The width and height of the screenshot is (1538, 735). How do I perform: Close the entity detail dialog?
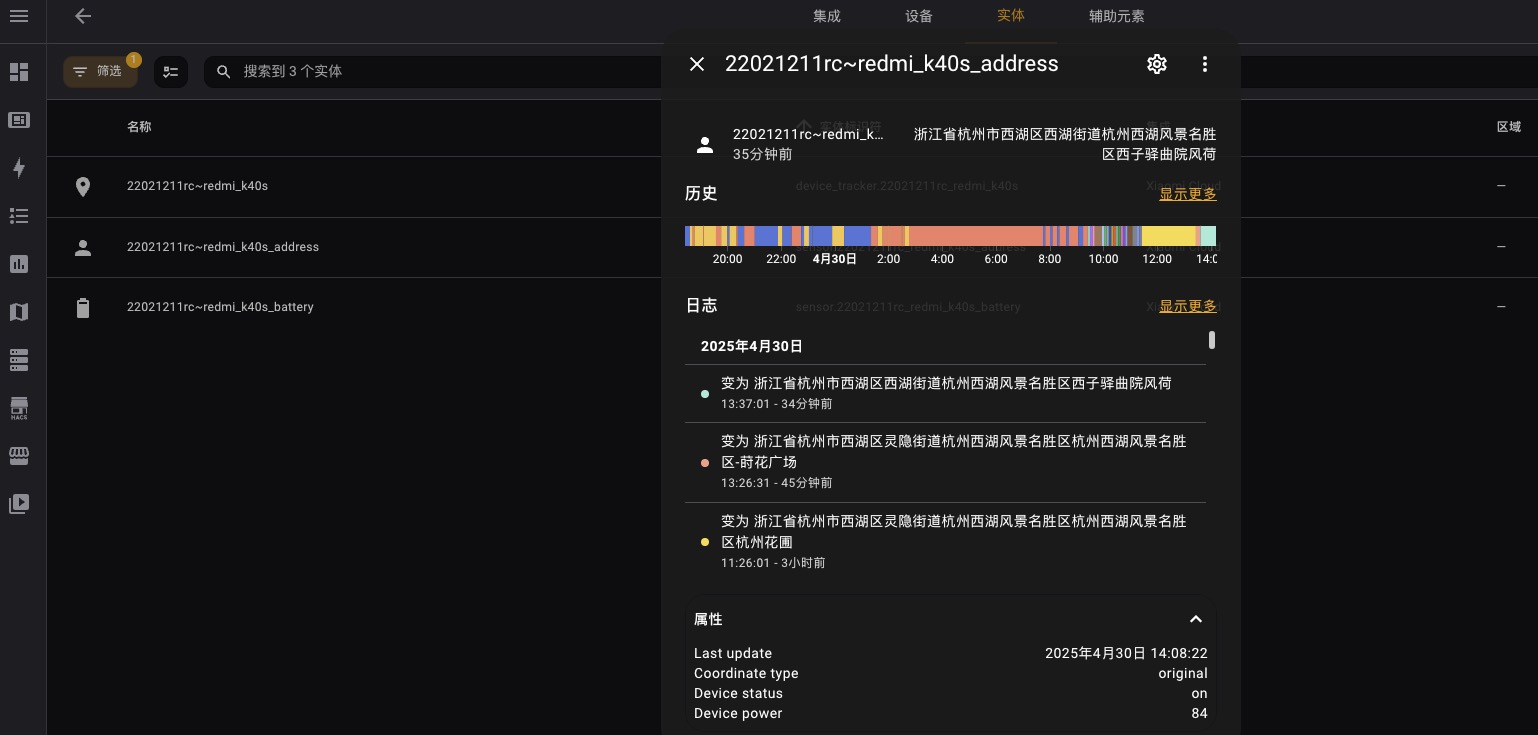pyautogui.click(x=697, y=64)
